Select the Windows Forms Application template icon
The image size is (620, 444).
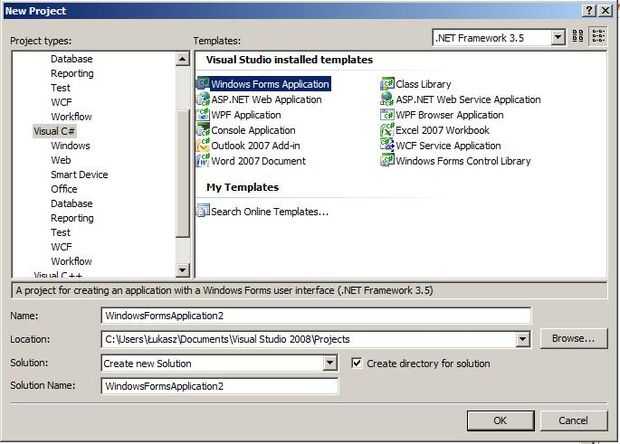pyautogui.click(x=203, y=84)
